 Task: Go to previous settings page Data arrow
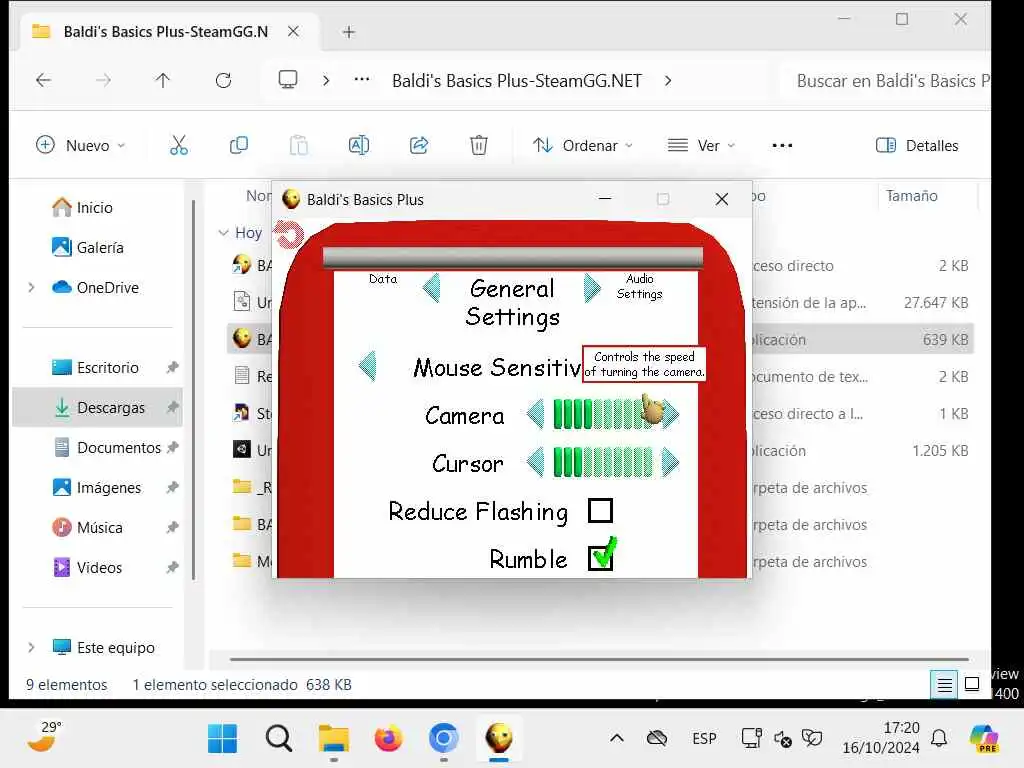(431, 288)
